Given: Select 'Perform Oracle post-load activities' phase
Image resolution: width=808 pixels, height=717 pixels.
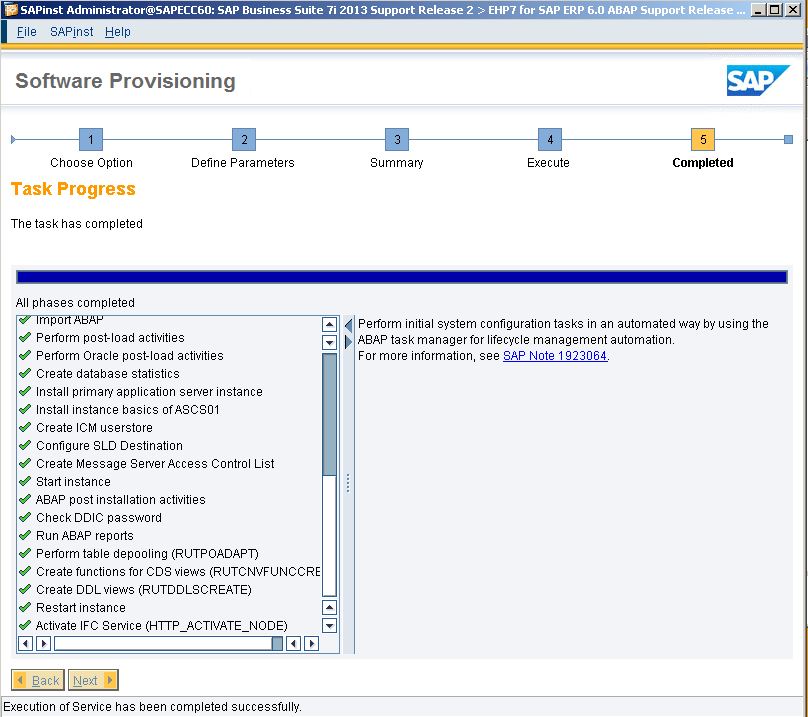Looking at the screenshot, I should pyautogui.click(x=129, y=356).
